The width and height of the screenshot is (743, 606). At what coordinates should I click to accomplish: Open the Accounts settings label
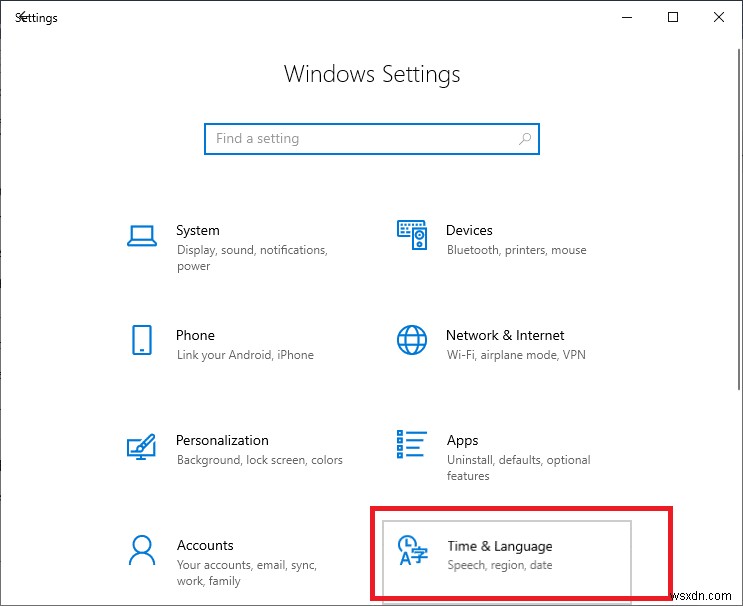(x=205, y=545)
